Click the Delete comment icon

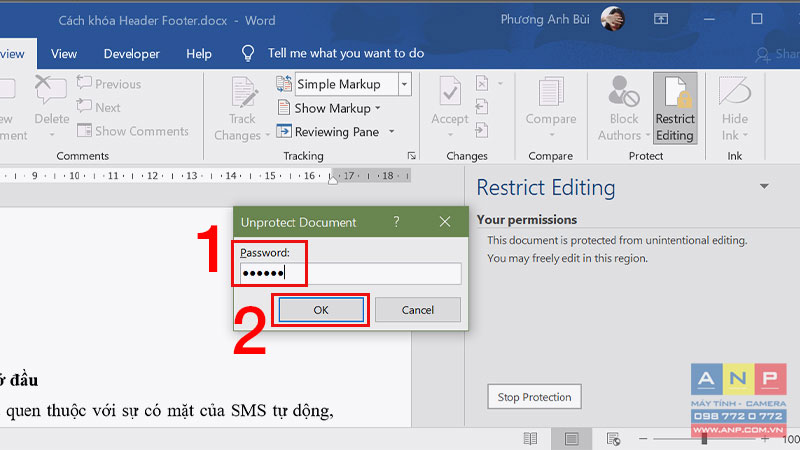coord(51,91)
